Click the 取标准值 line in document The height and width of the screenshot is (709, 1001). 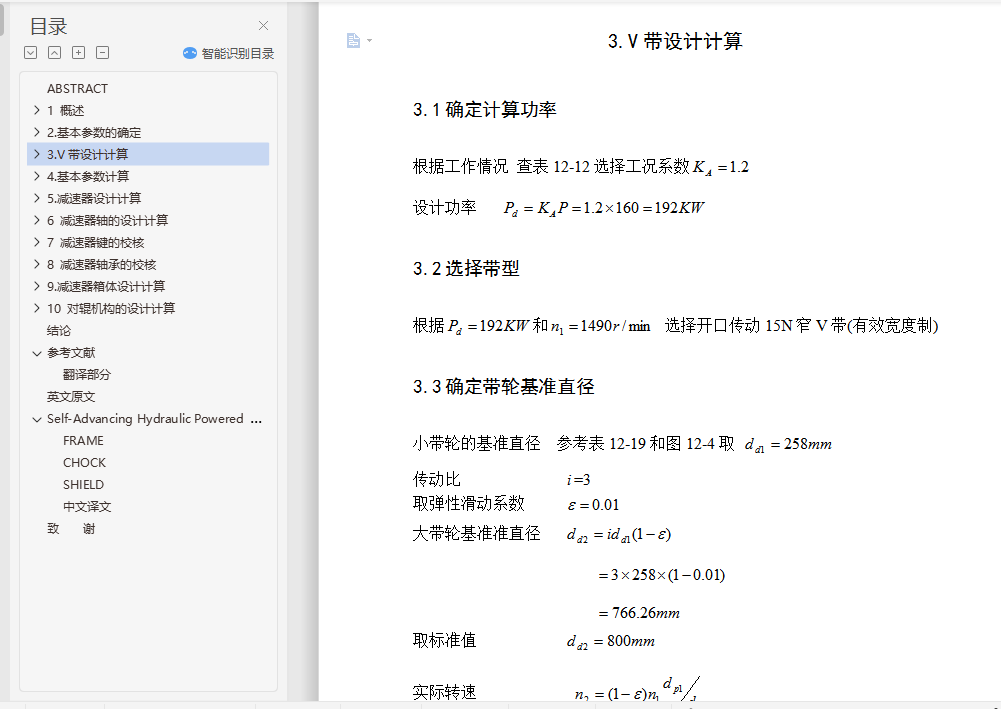coord(534,641)
